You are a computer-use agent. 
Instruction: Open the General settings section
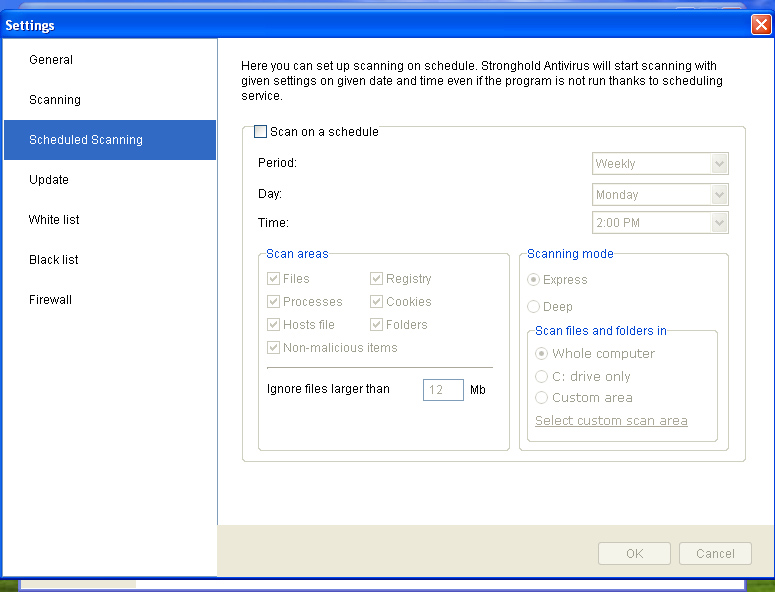point(110,60)
